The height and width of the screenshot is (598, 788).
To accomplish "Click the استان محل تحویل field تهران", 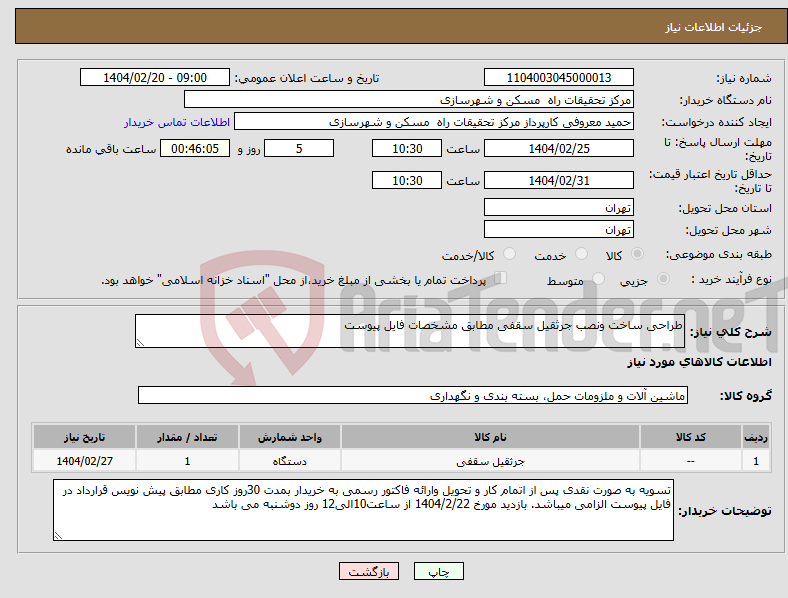I will point(559,207).
